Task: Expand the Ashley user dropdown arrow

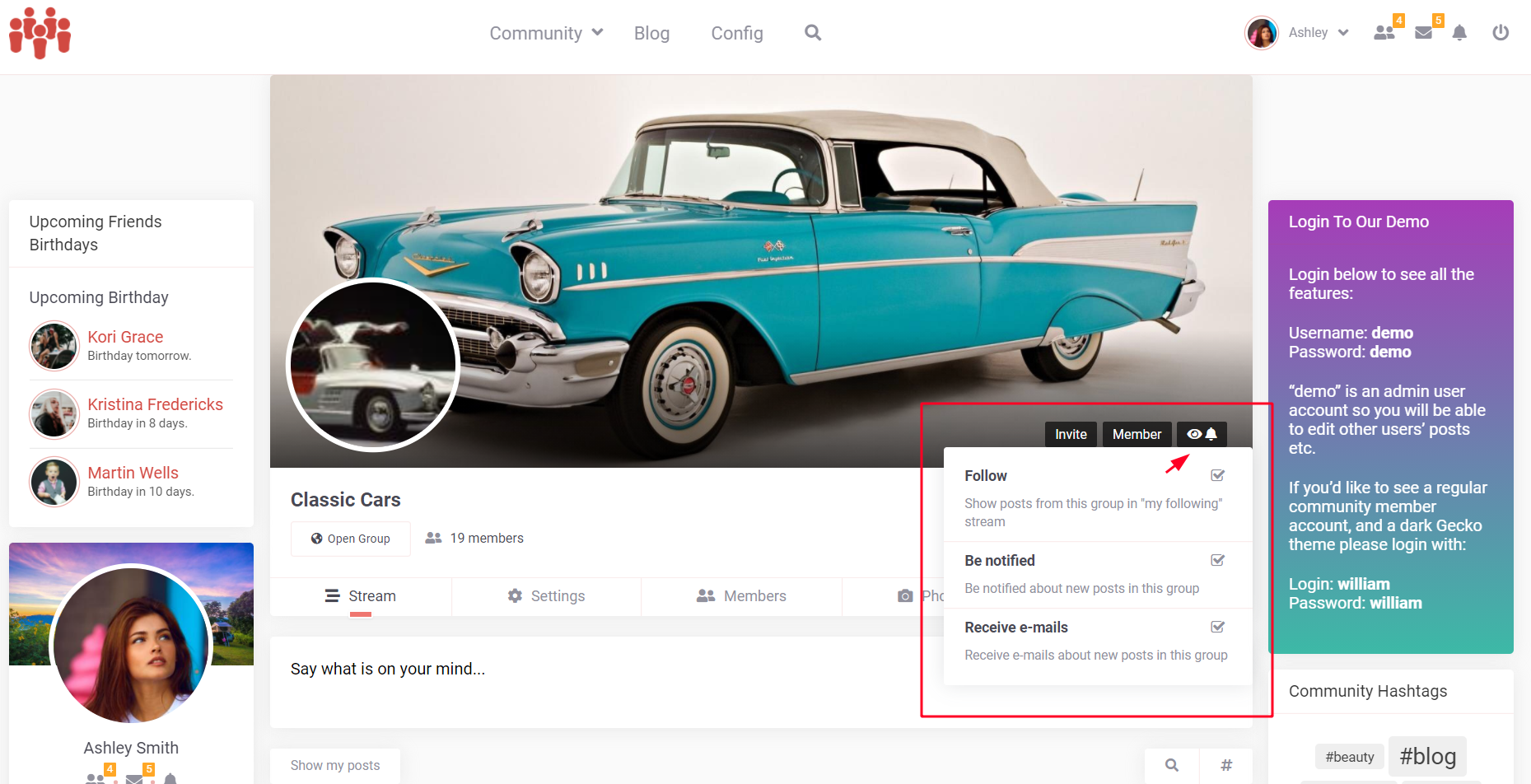Action: point(1343,33)
